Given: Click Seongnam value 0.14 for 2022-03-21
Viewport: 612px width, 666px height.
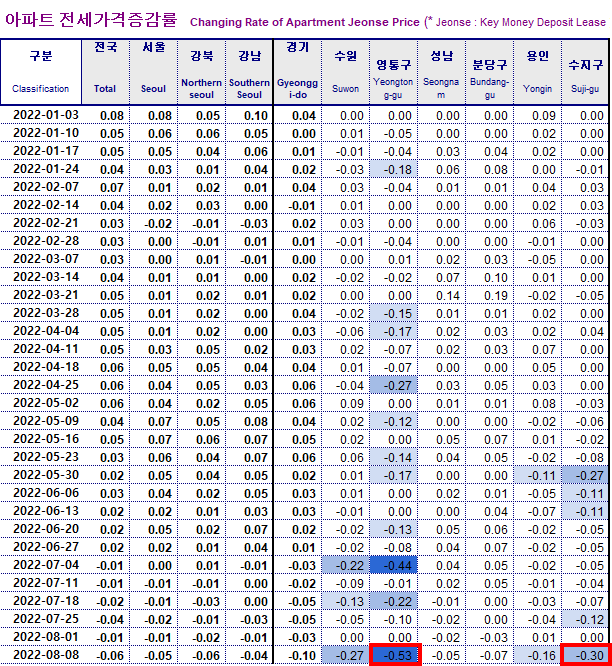Looking at the screenshot, I should point(441,295).
